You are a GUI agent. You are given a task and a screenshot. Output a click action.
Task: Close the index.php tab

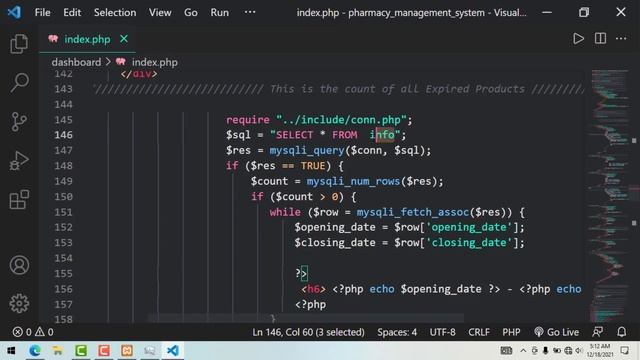pos(124,39)
